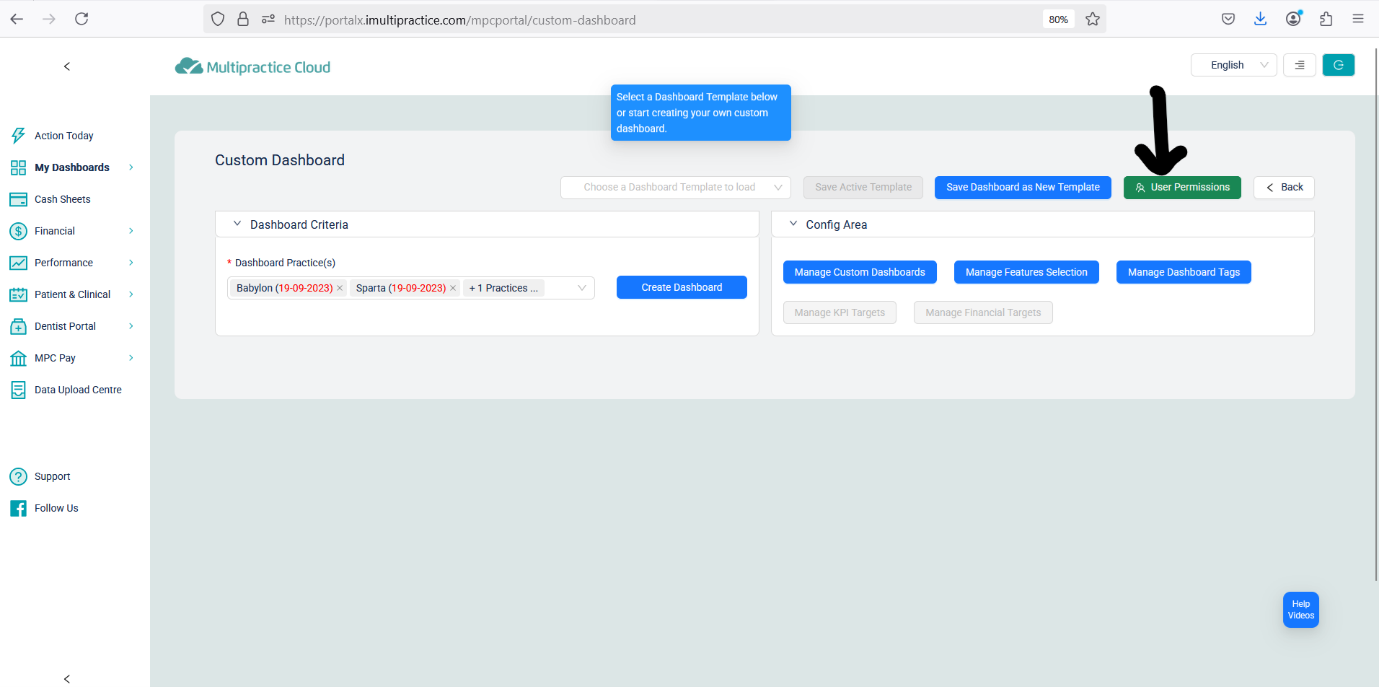This screenshot has height=687, width=1379.
Task: Collapse the Config Area panel
Action: (793, 225)
